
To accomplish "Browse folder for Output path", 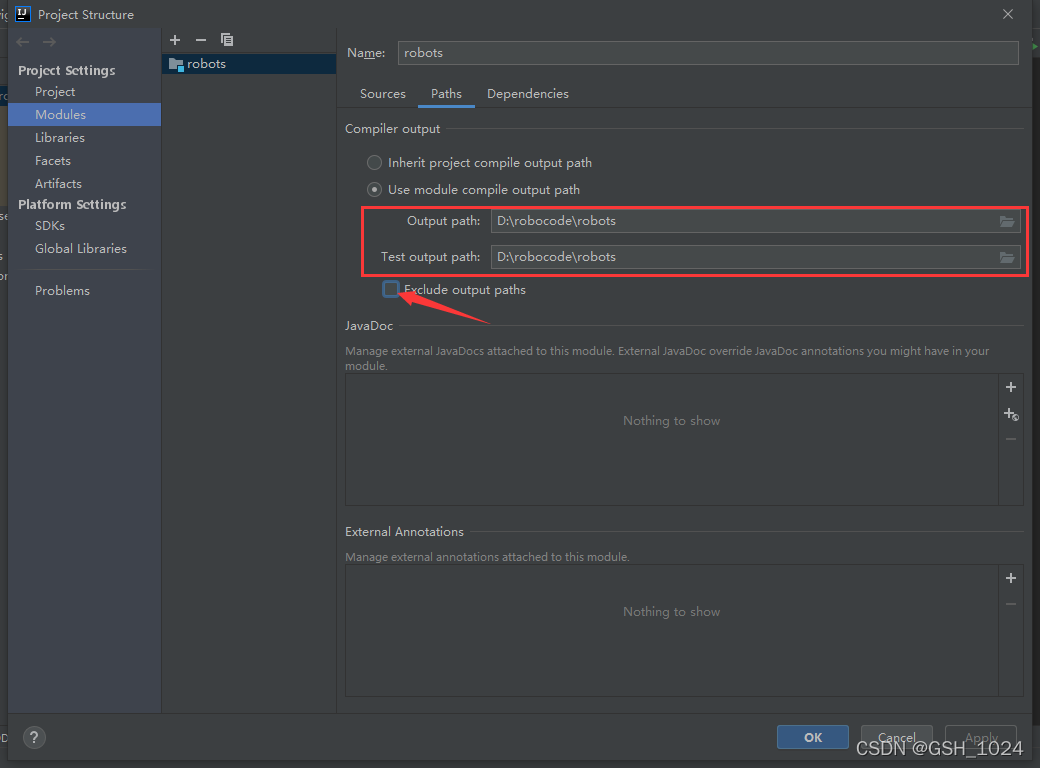I will pos(1007,222).
